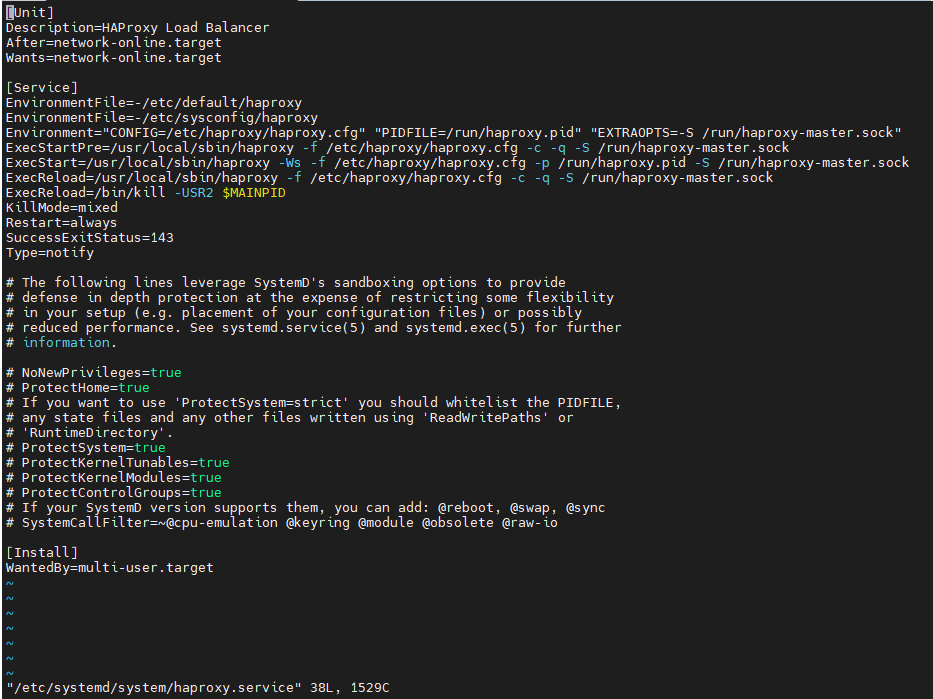Click the Wants=network-online.target line
The width and height of the screenshot is (933, 699).
point(114,58)
